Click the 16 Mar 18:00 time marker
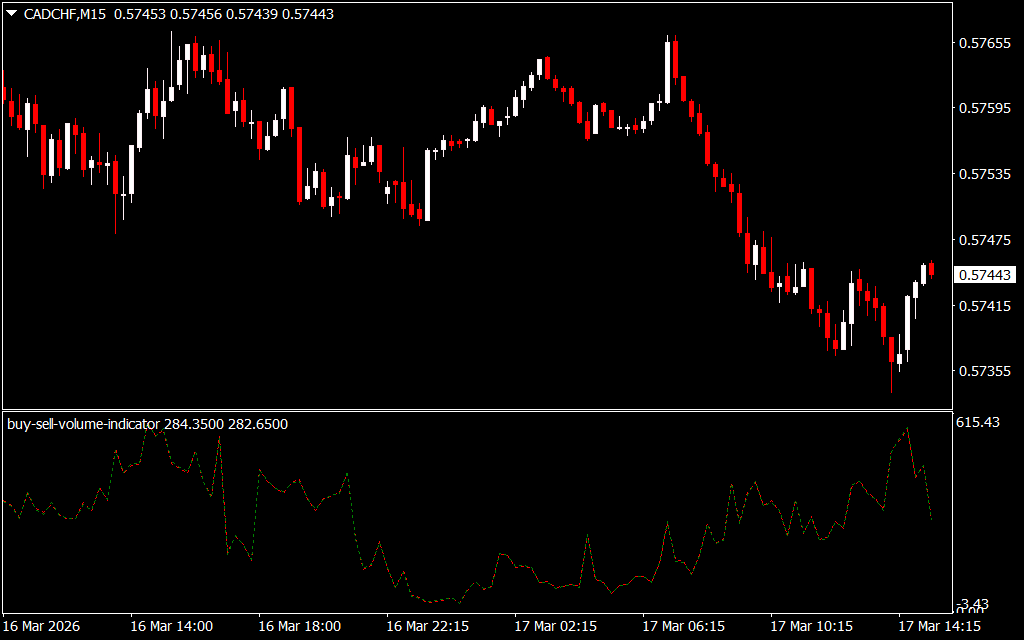 click(x=299, y=626)
